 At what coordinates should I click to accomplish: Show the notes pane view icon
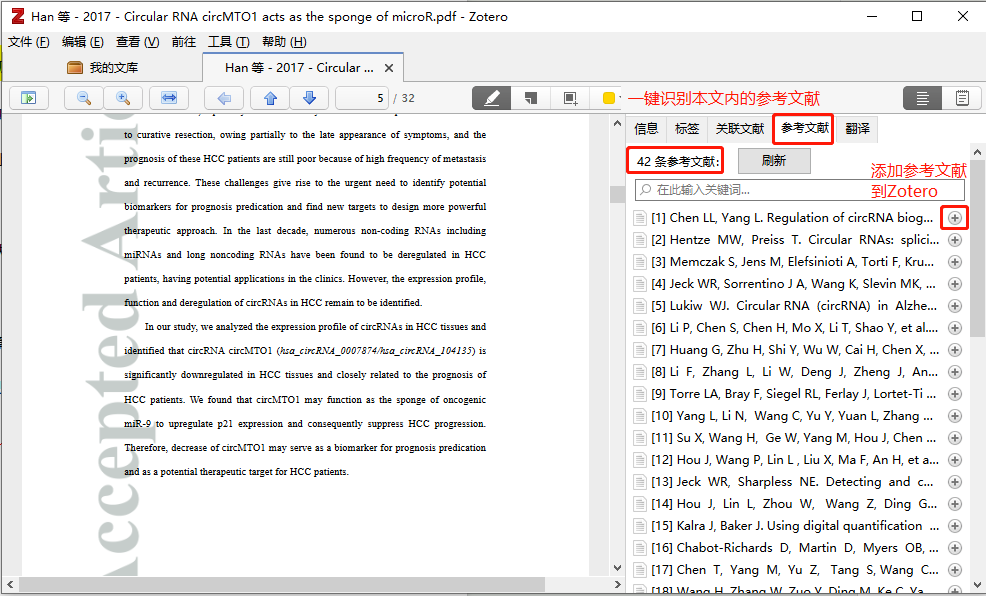(962, 98)
